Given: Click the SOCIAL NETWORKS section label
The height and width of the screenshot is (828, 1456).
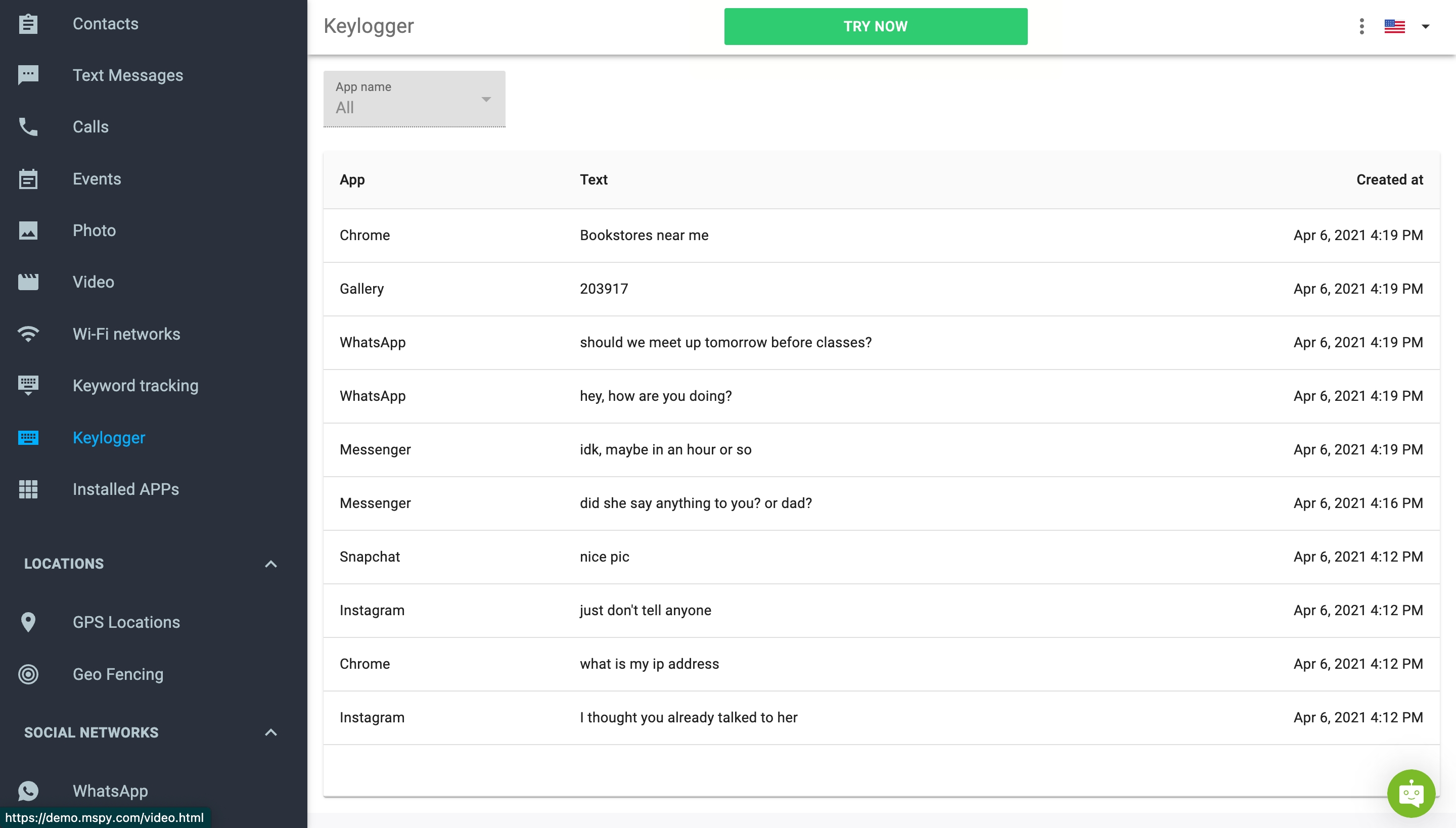Looking at the screenshot, I should 91,732.
